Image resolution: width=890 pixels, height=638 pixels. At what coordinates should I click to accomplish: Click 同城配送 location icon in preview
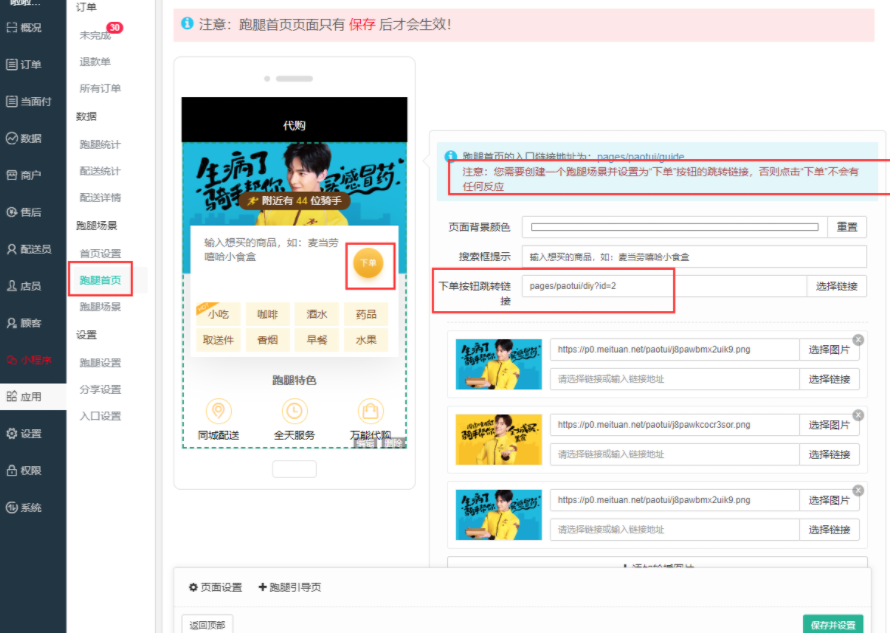219,410
